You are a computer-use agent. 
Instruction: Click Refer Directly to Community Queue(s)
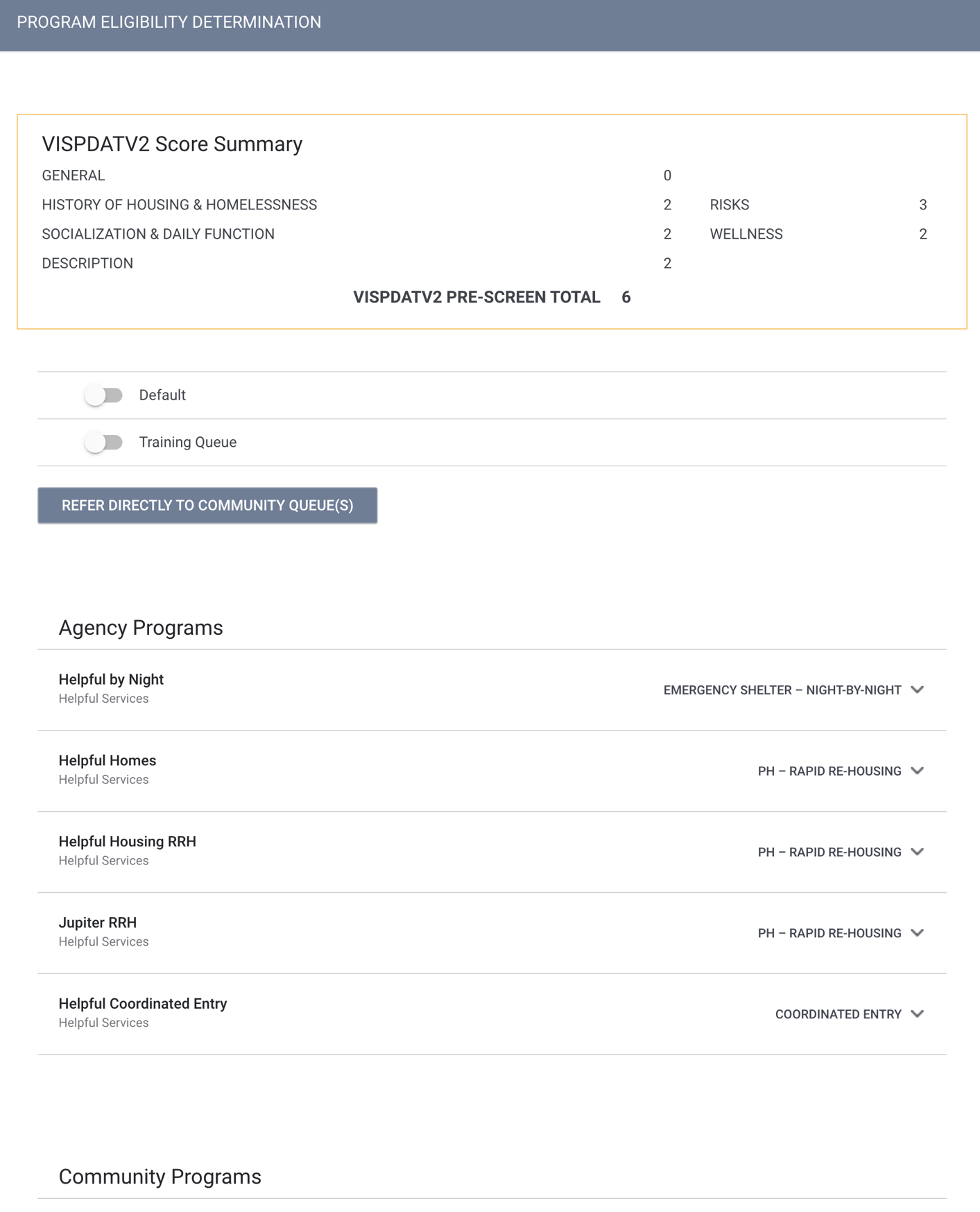207,506
